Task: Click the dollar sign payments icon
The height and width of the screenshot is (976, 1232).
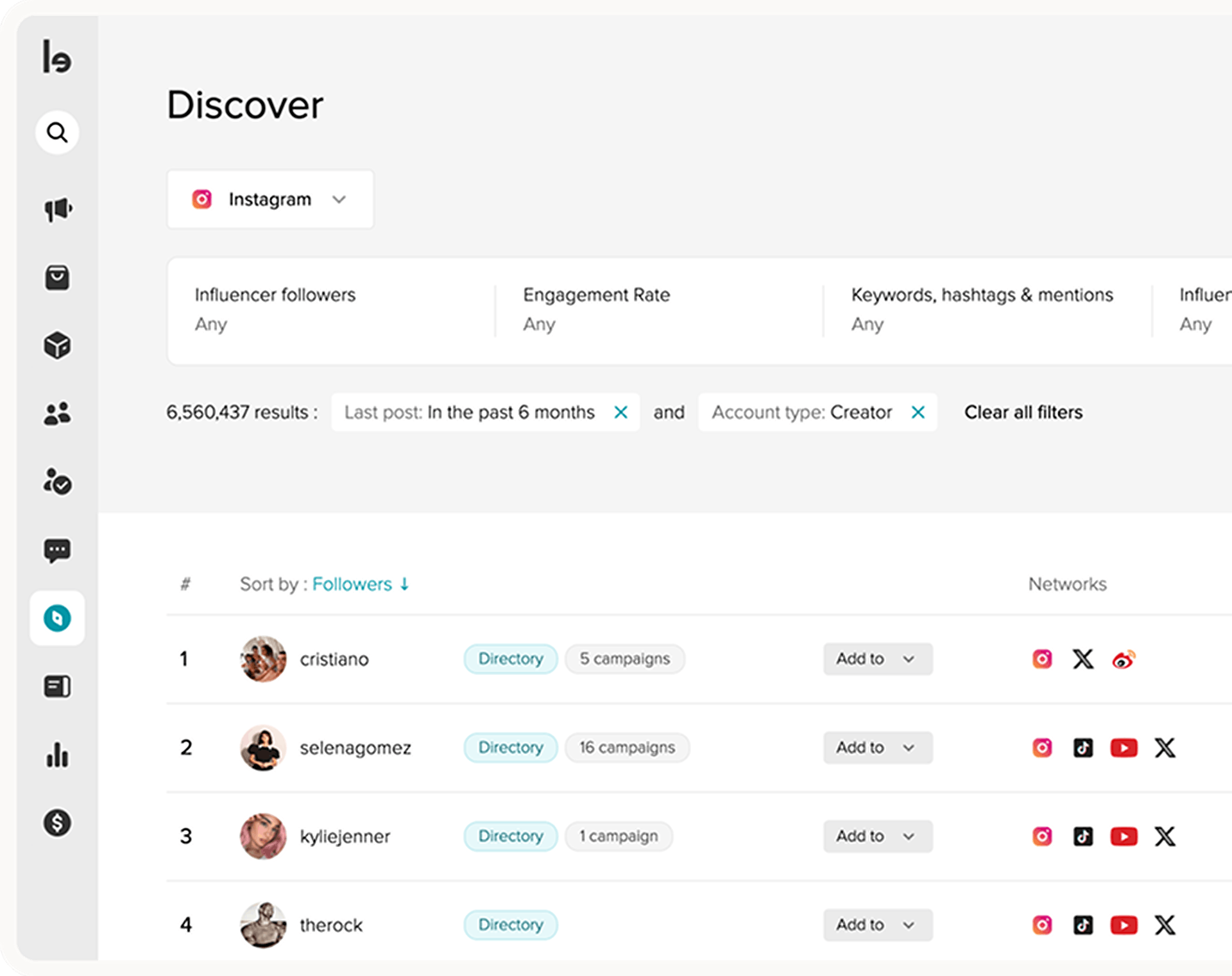Action: coord(57,823)
